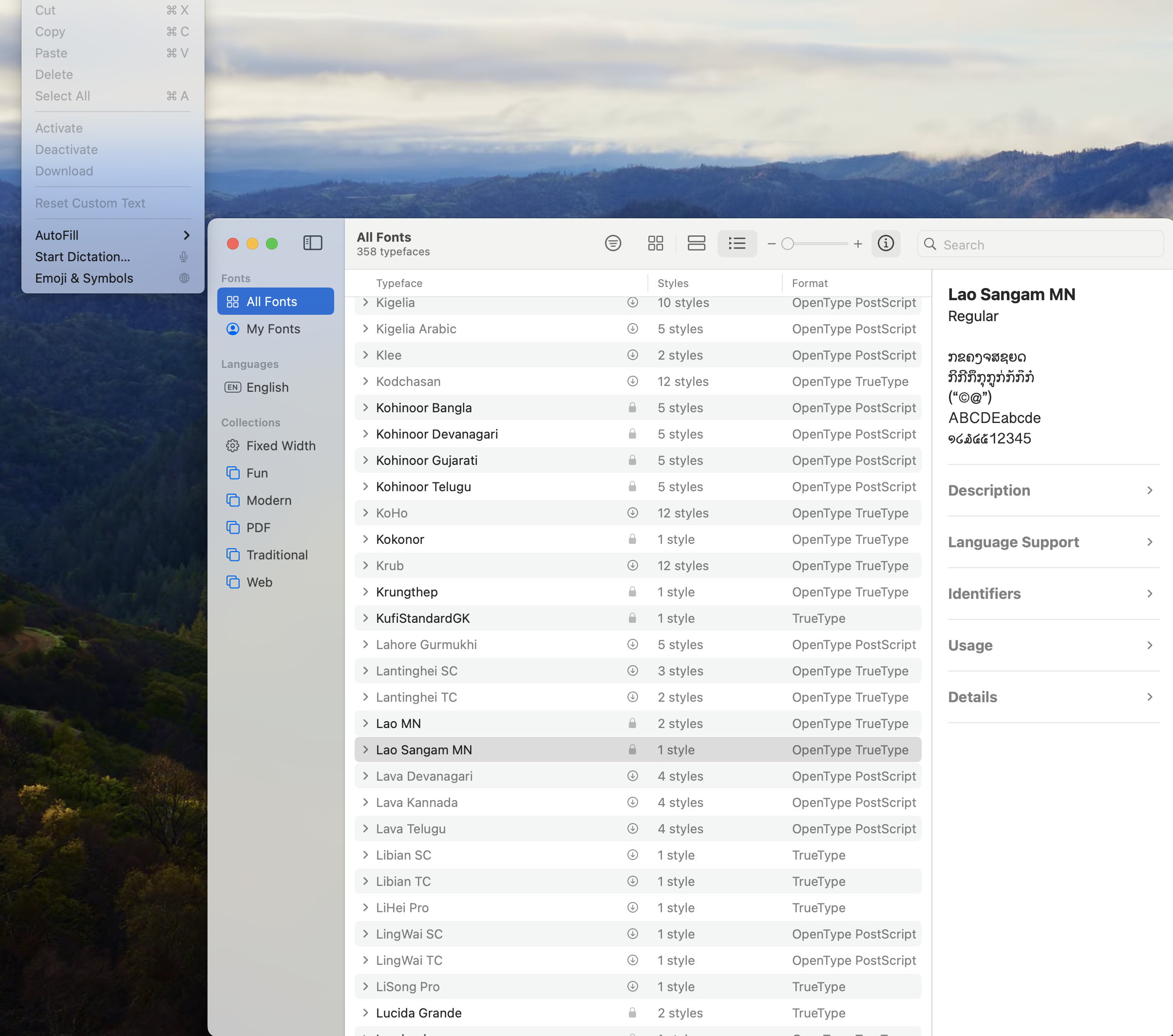Image resolution: width=1173 pixels, height=1036 pixels.
Task: Toggle the info inspector button
Action: [x=886, y=243]
